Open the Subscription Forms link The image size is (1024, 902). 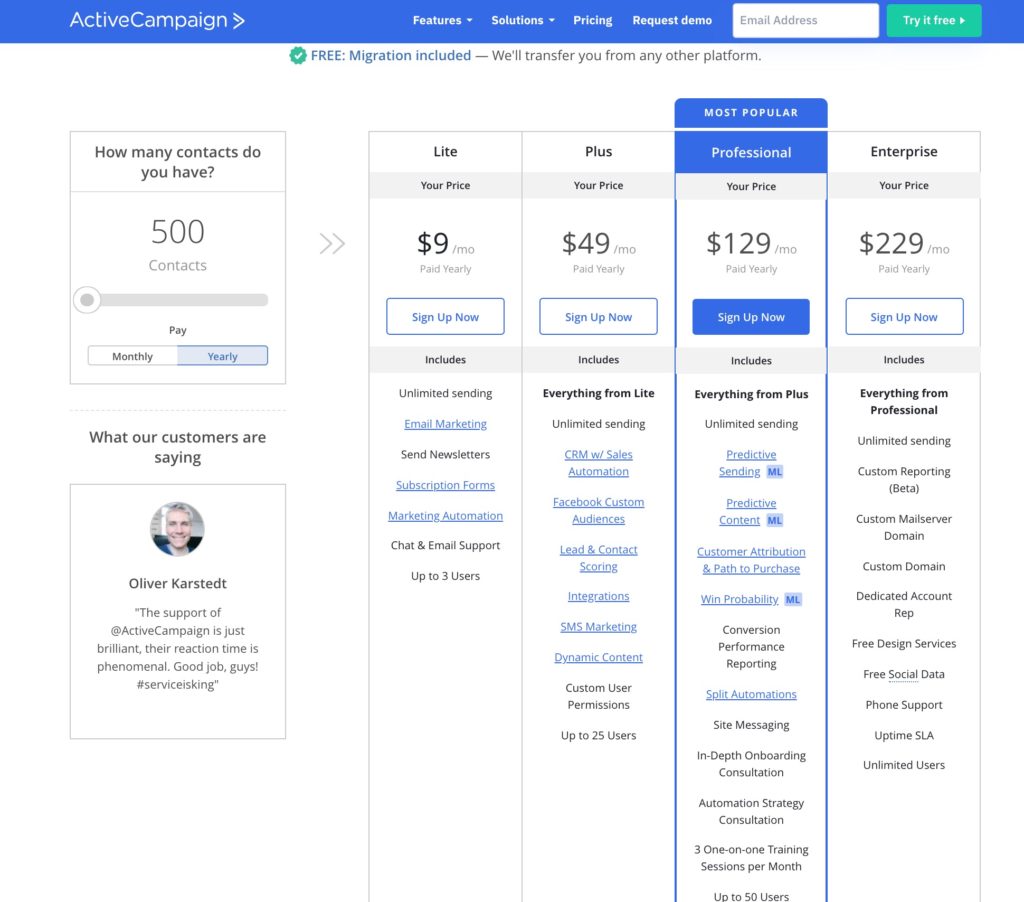pyautogui.click(x=445, y=485)
